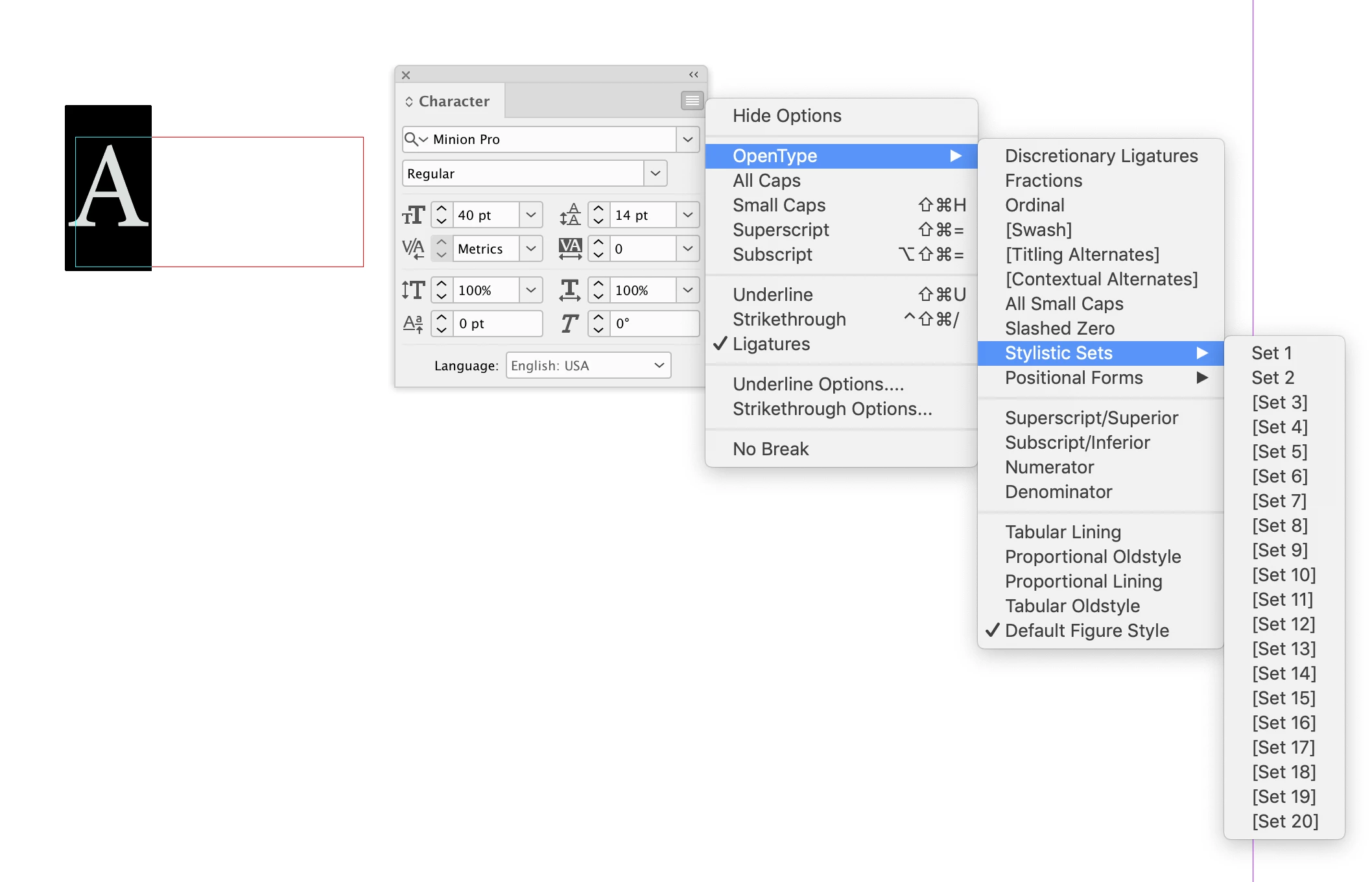Click the font size icon
Image resolution: width=1372 pixels, height=882 pixels.
click(x=413, y=215)
